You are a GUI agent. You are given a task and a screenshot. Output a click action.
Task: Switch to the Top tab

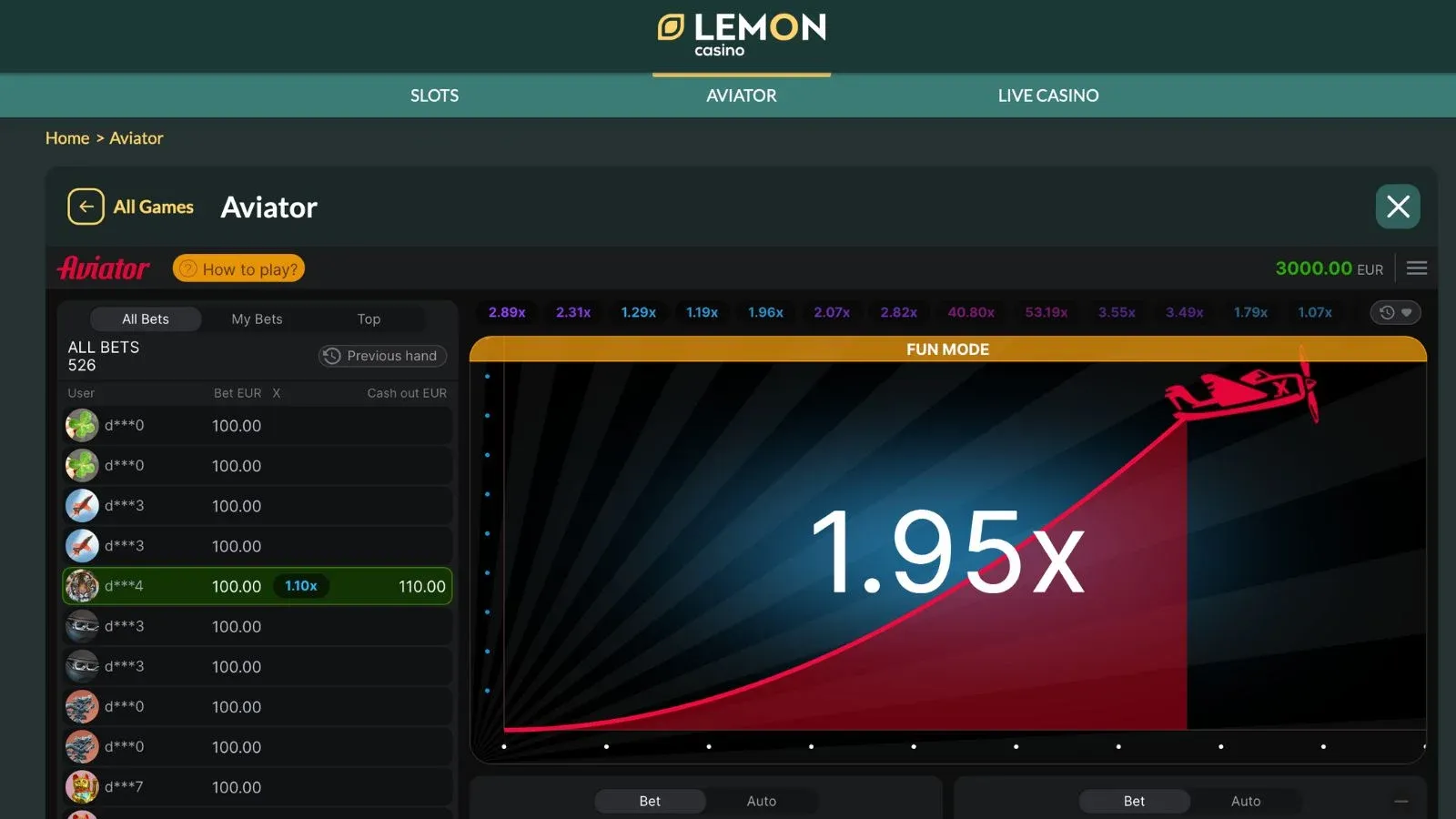click(369, 319)
